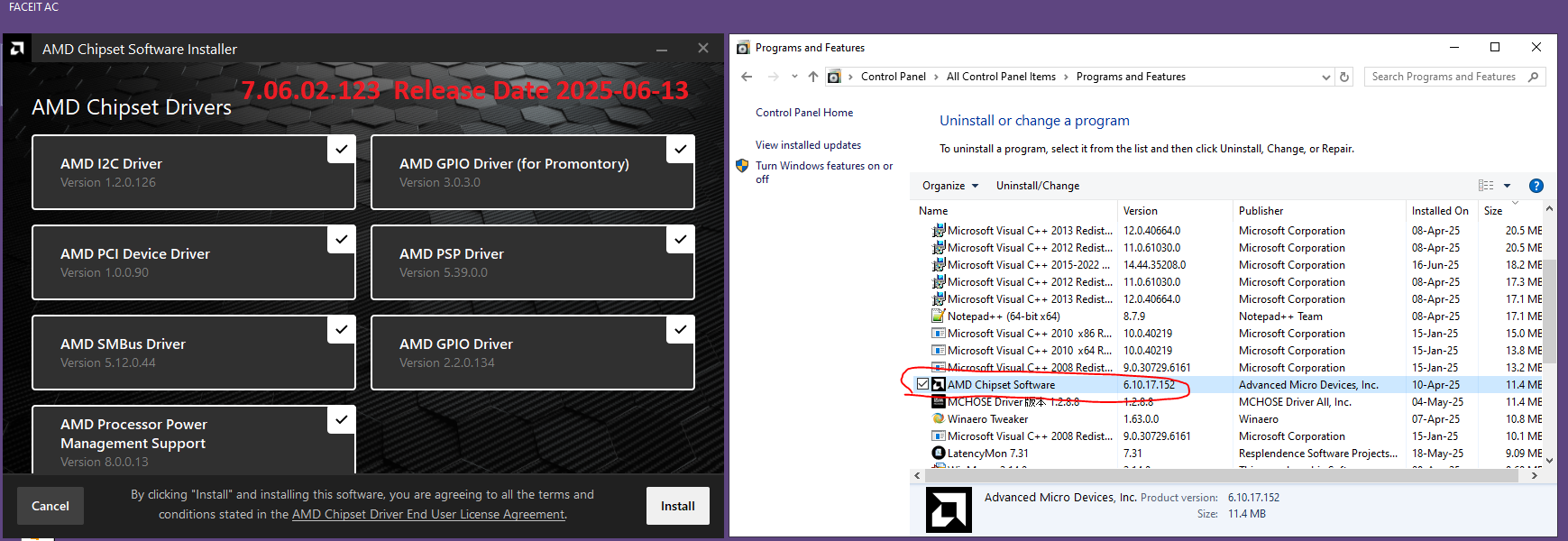Expand the address bar history dropdown
Screen dimensions: 1568x541
pyautogui.click(x=1325, y=77)
